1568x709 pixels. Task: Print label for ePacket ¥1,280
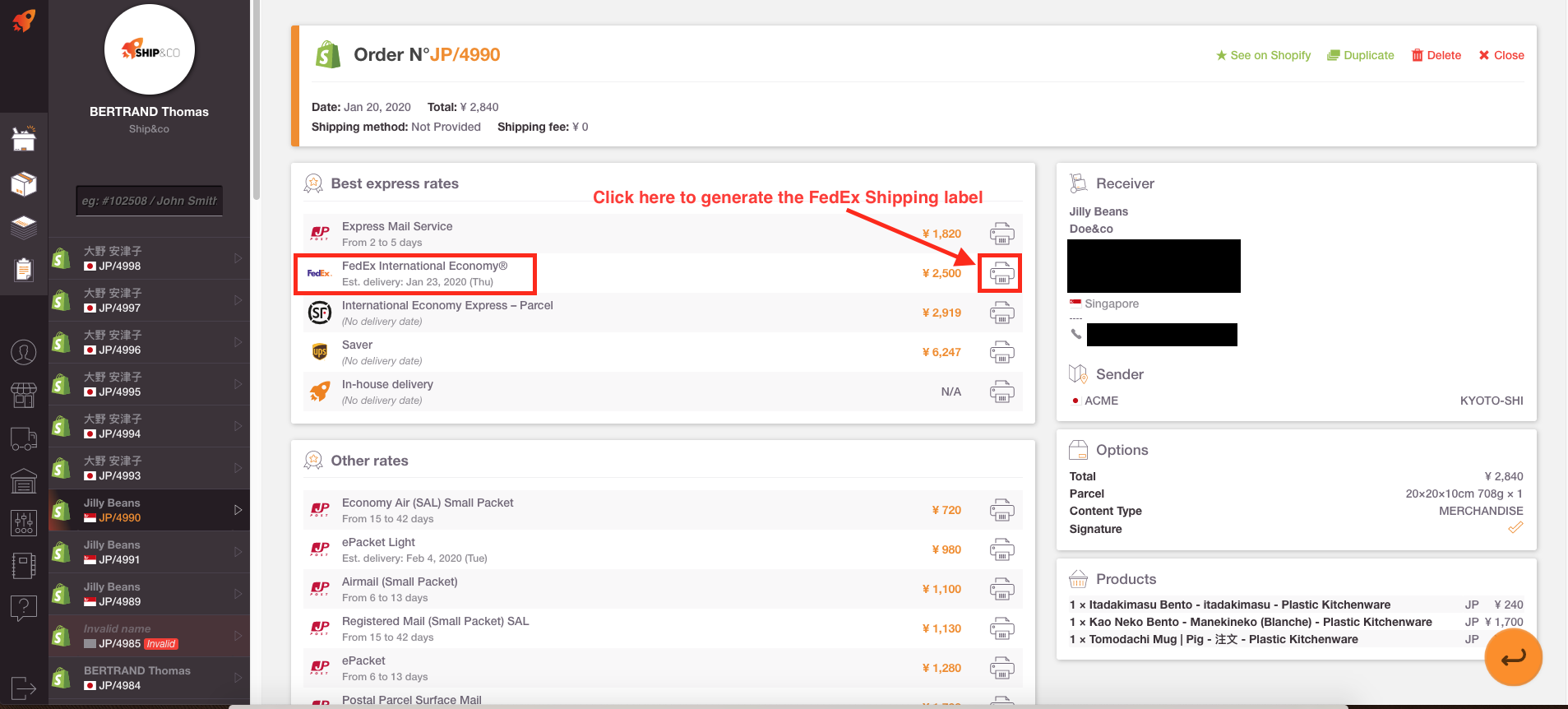pyautogui.click(x=1001, y=668)
